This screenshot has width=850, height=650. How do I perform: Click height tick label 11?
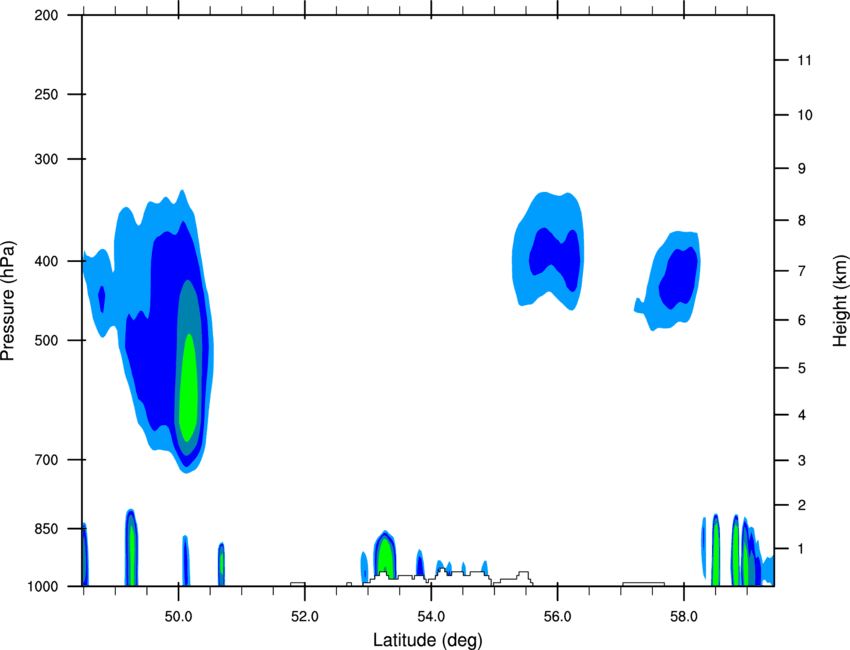point(804,60)
